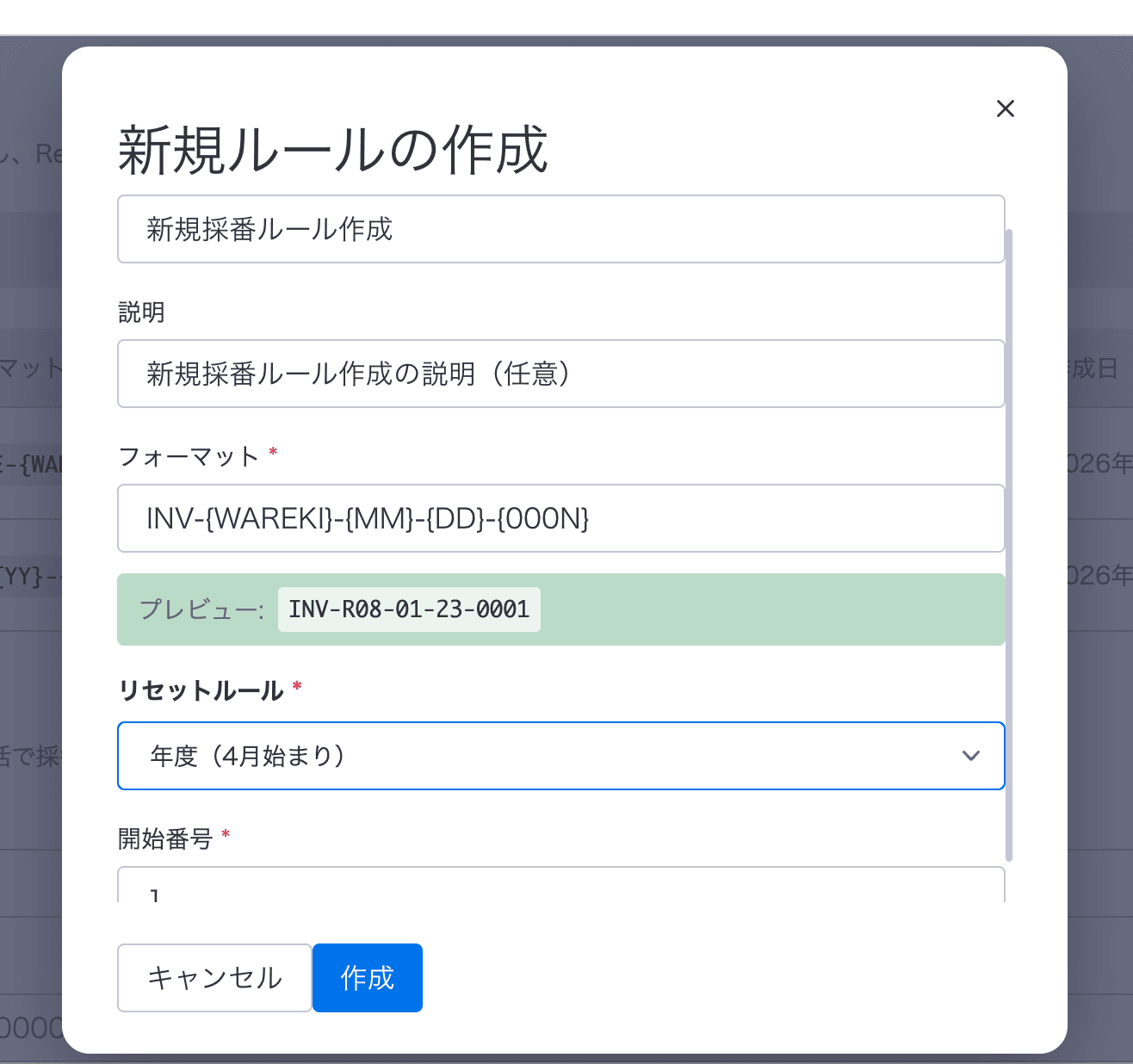Dismiss the dialog with the X icon
Viewport: 1133px width, 1064px height.
(x=1005, y=108)
